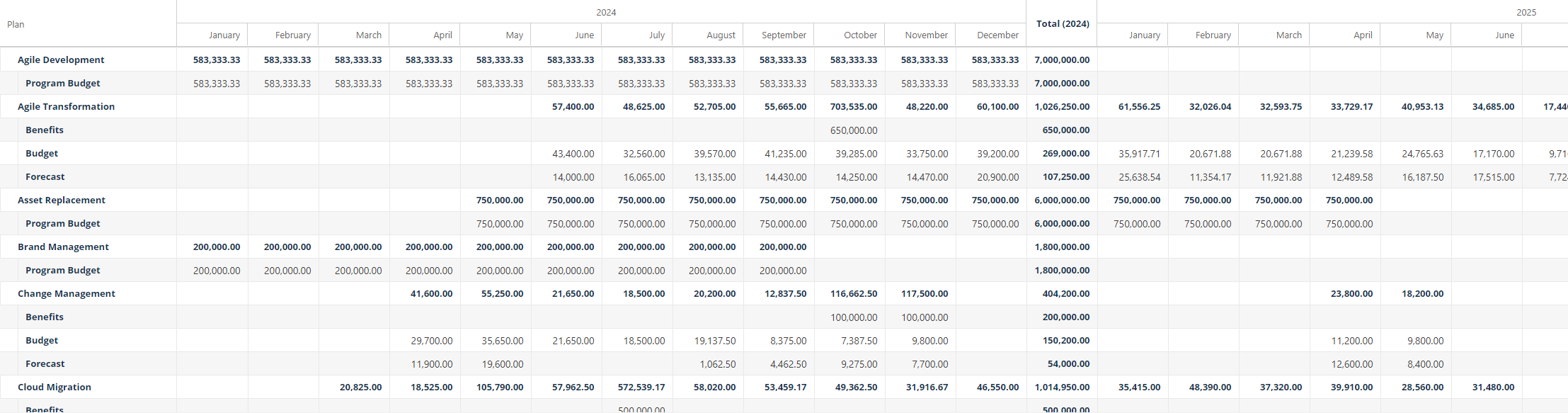Click Program Budget under Agile Development
The width and height of the screenshot is (1568, 413).
pos(62,83)
